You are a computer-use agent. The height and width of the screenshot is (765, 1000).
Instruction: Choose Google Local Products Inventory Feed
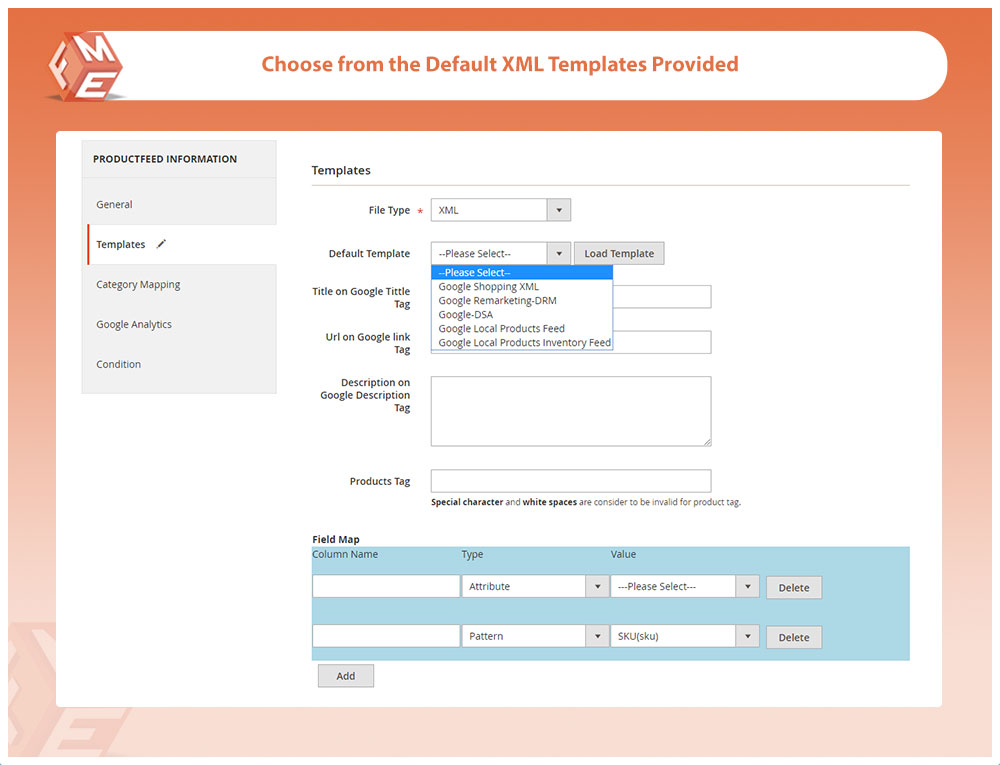coord(524,343)
